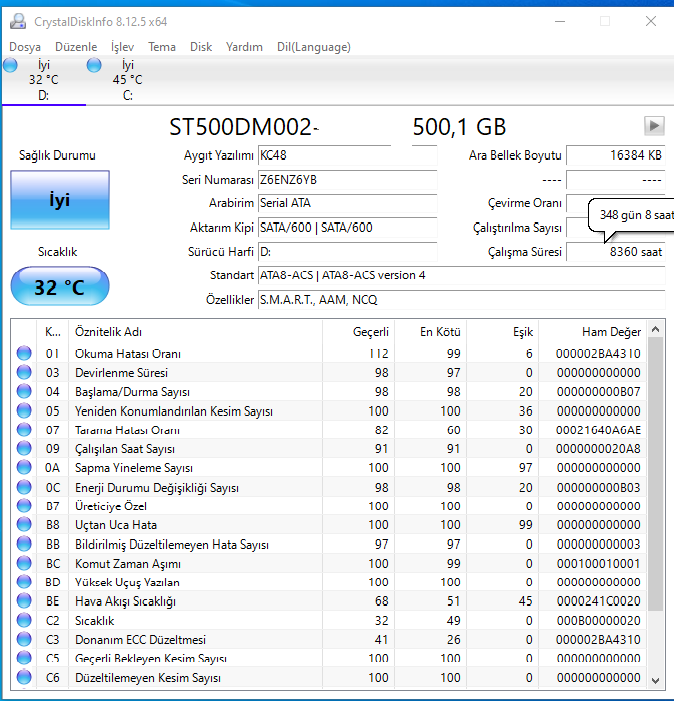The height and width of the screenshot is (701, 689).
Task: Click the 32 °C temperature button
Action: point(60,287)
